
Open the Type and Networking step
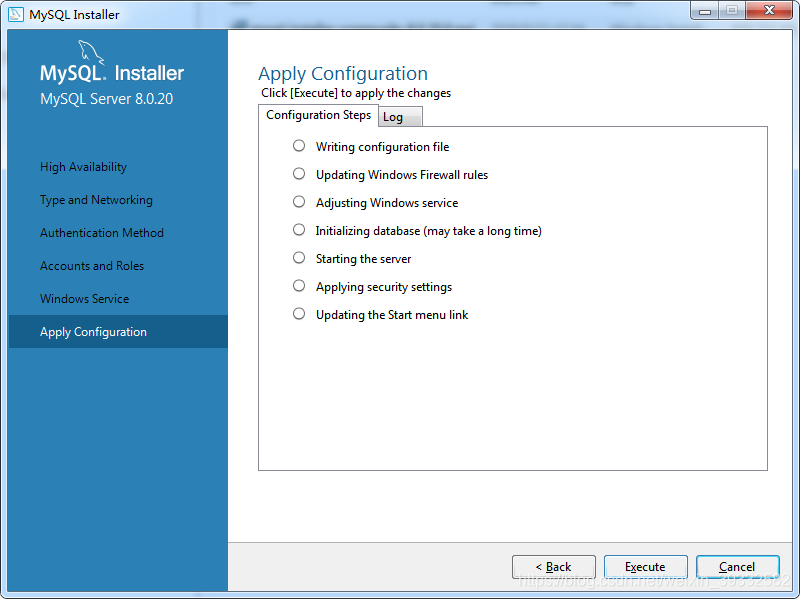96,200
